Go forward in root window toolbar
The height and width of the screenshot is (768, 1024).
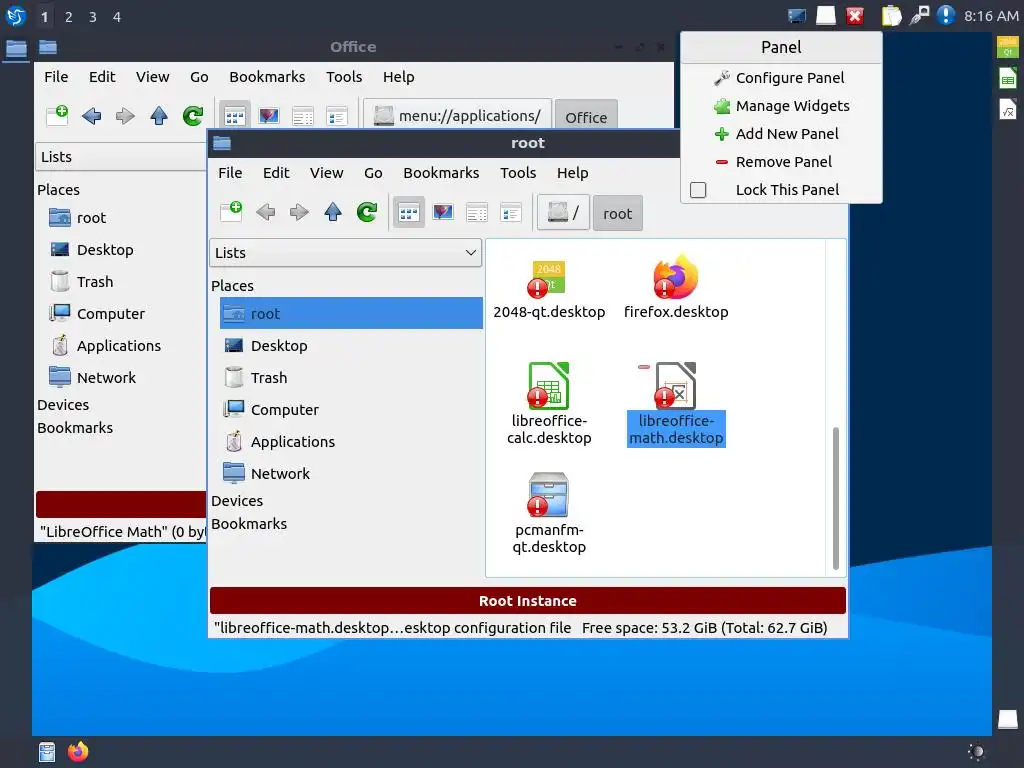(x=299, y=212)
